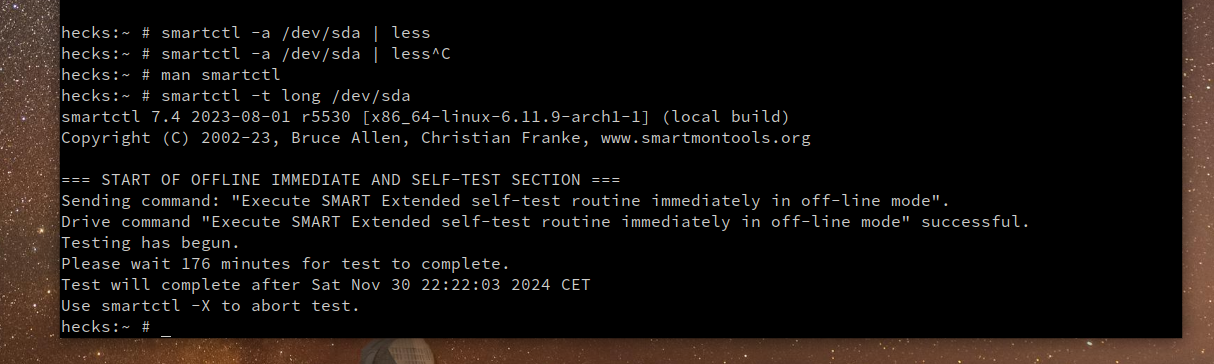1214x364 pixels.
Task: Click the 'Christian Franke' name text
Action: [501, 138]
